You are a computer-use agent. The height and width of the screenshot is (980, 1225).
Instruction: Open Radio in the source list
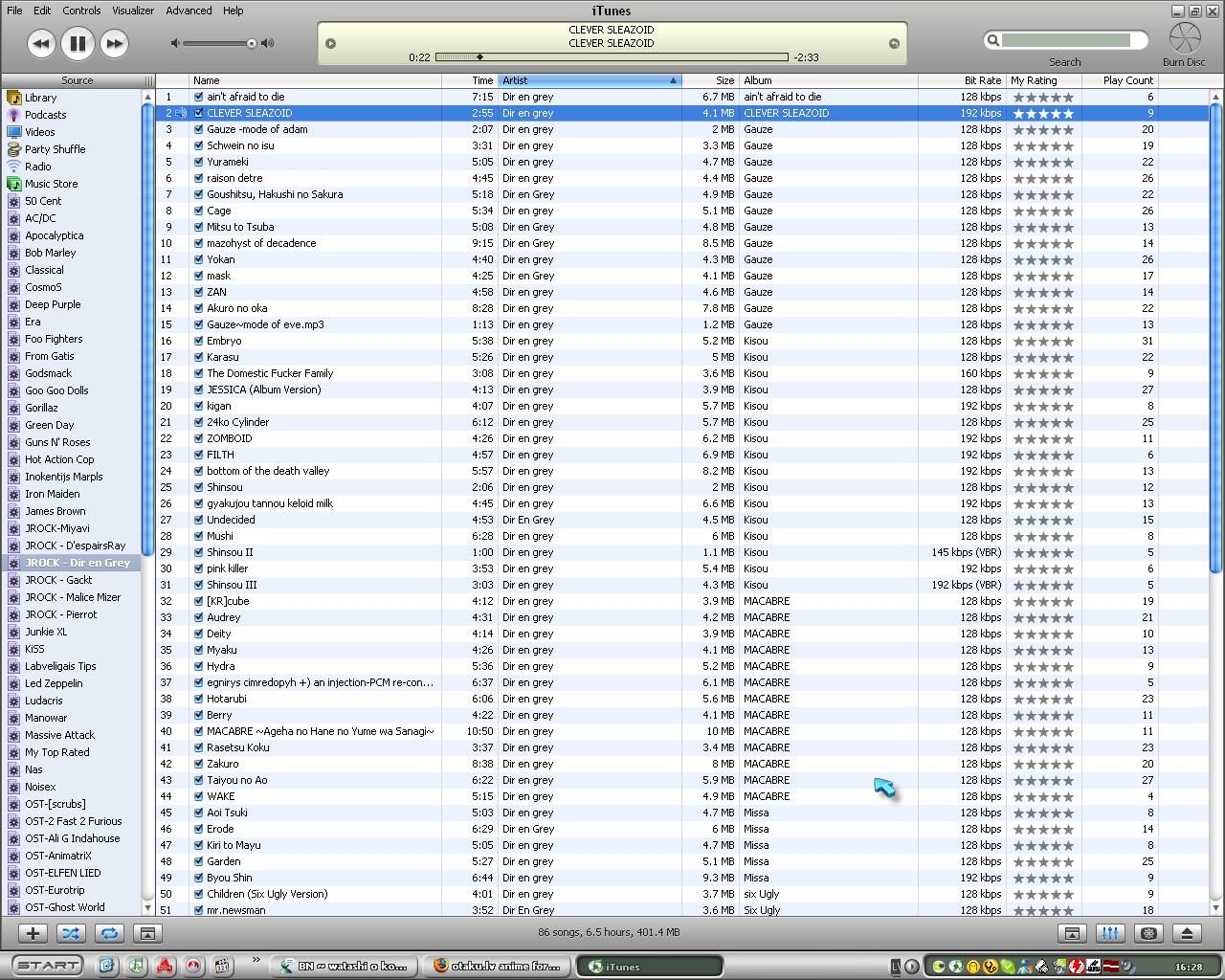click(37, 167)
